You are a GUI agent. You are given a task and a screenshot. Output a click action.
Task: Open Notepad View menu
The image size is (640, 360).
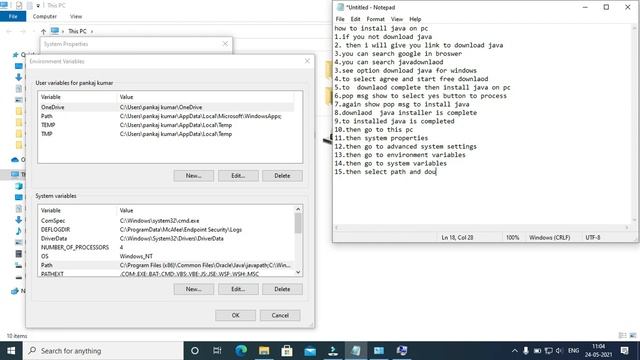pyautogui.click(x=397, y=19)
